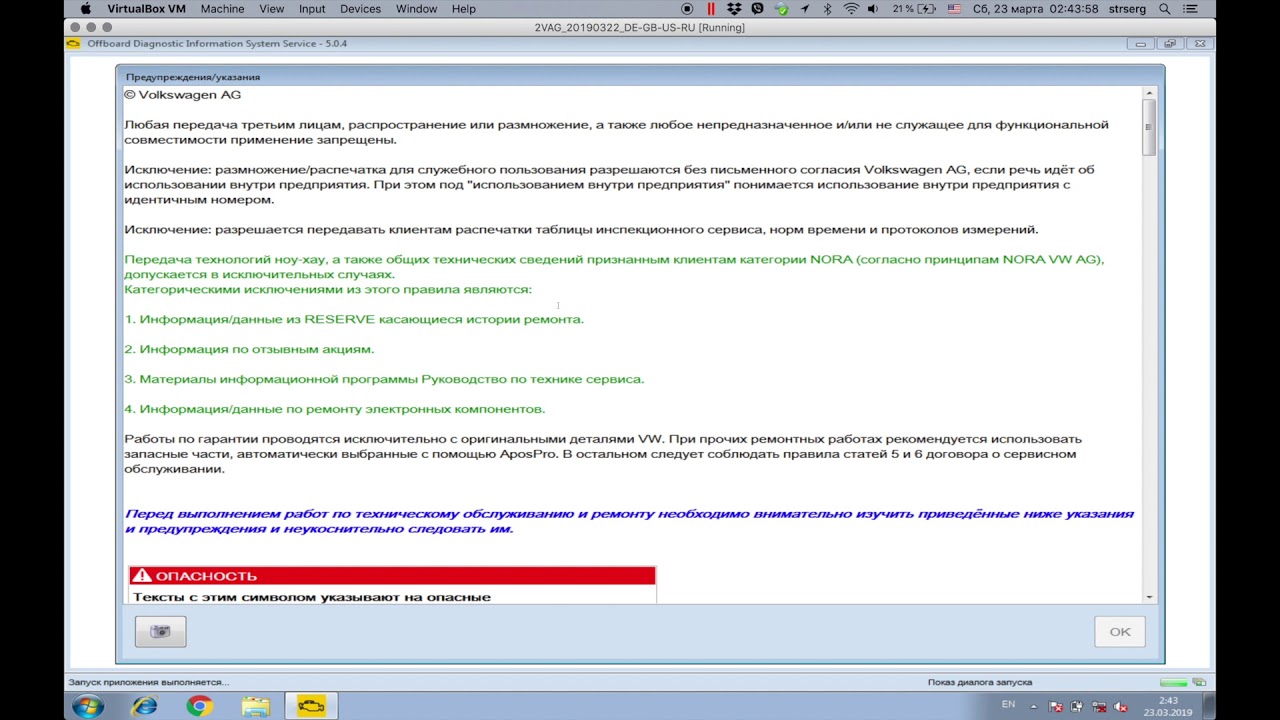Click '2. Информация по отзывным акциям.' line
Viewport: 1280px width, 720px height.
point(249,349)
